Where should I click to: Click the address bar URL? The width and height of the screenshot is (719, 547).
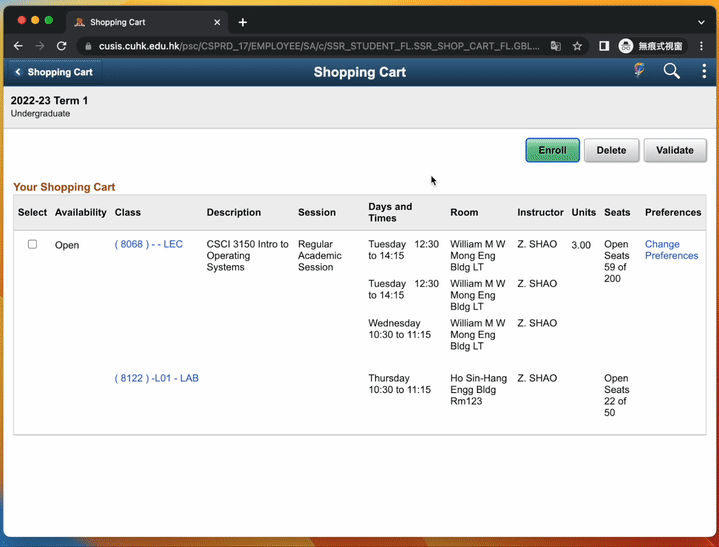(319, 46)
